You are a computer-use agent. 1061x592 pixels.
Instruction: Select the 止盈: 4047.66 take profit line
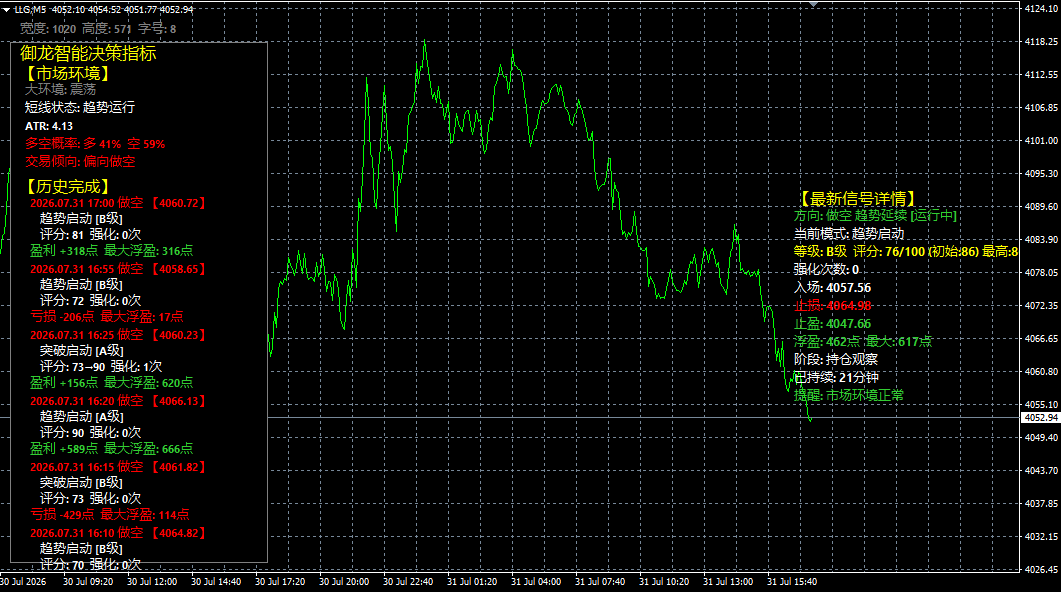pyautogui.click(x=832, y=324)
